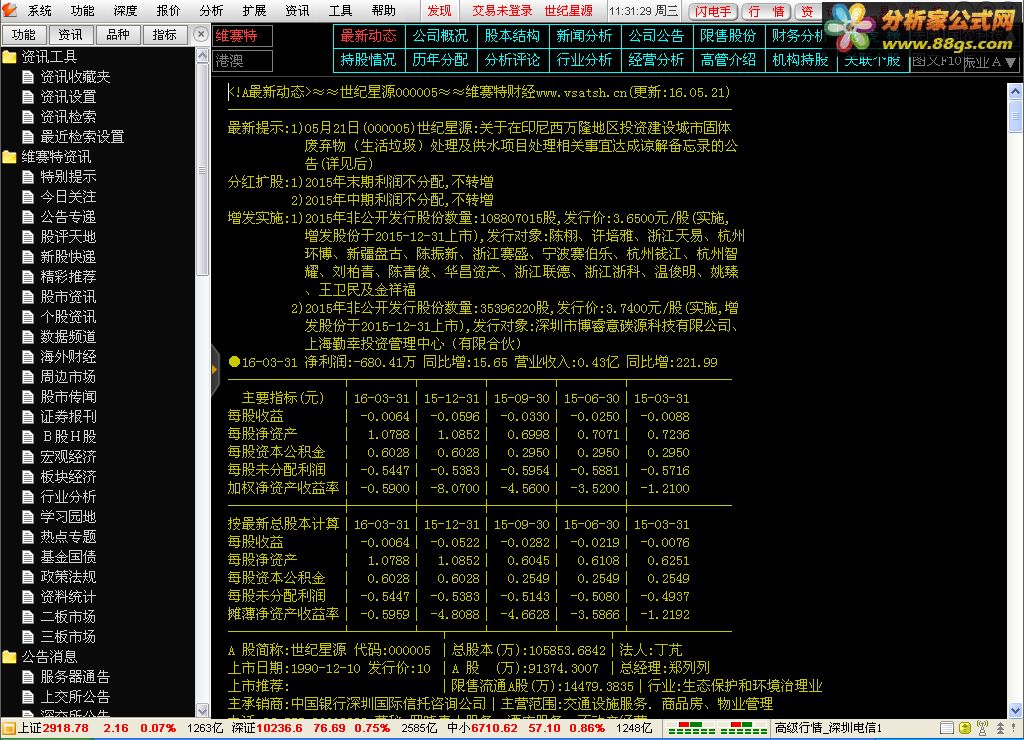Open the 振业A stock dropdown arrow

tap(1011, 63)
